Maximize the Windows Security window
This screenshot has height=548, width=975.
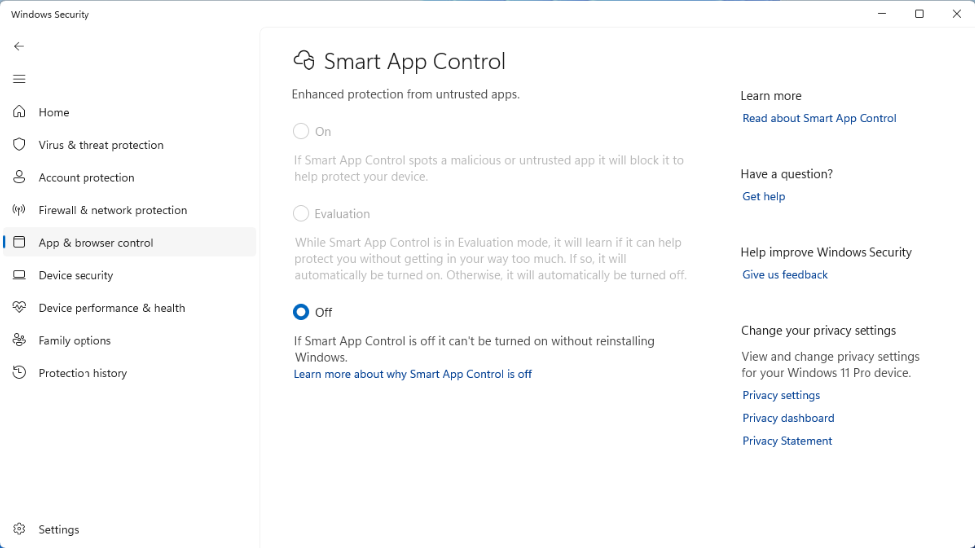tap(919, 14)
